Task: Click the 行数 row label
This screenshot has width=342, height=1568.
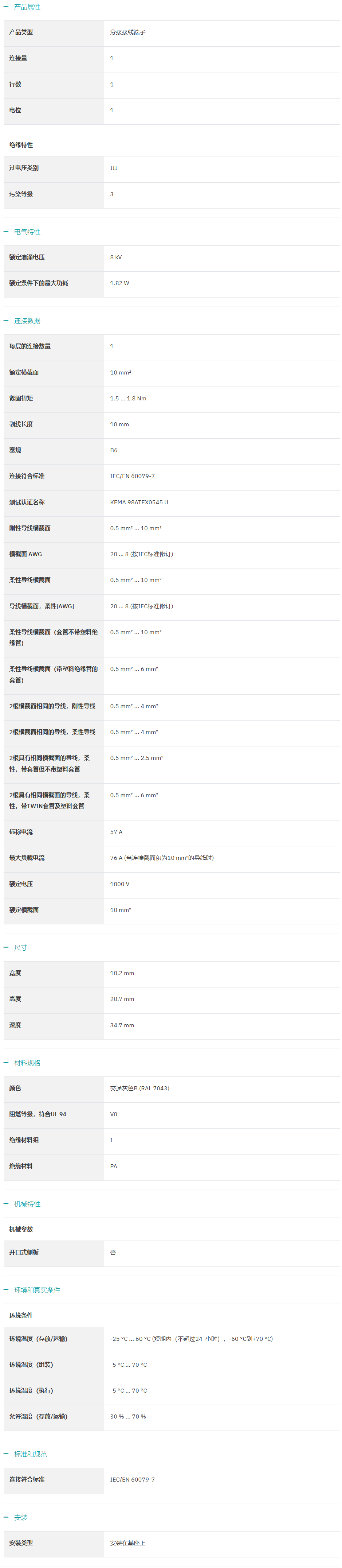Action: click(15, 85)
